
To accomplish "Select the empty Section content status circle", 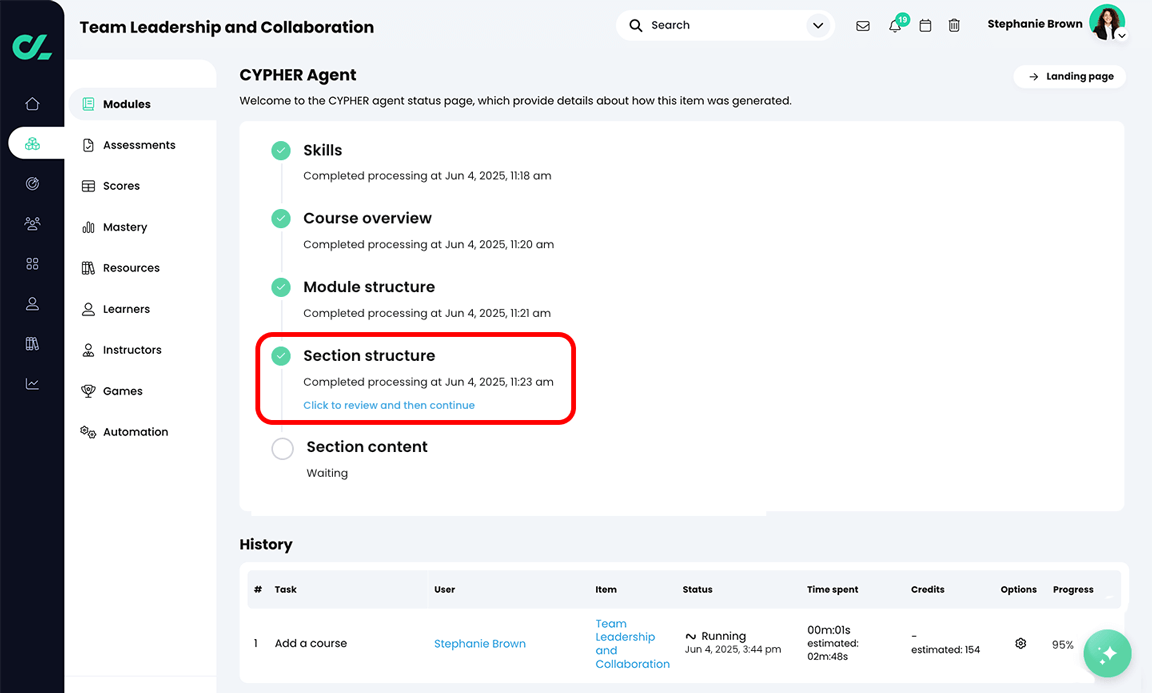I will 283,449.
